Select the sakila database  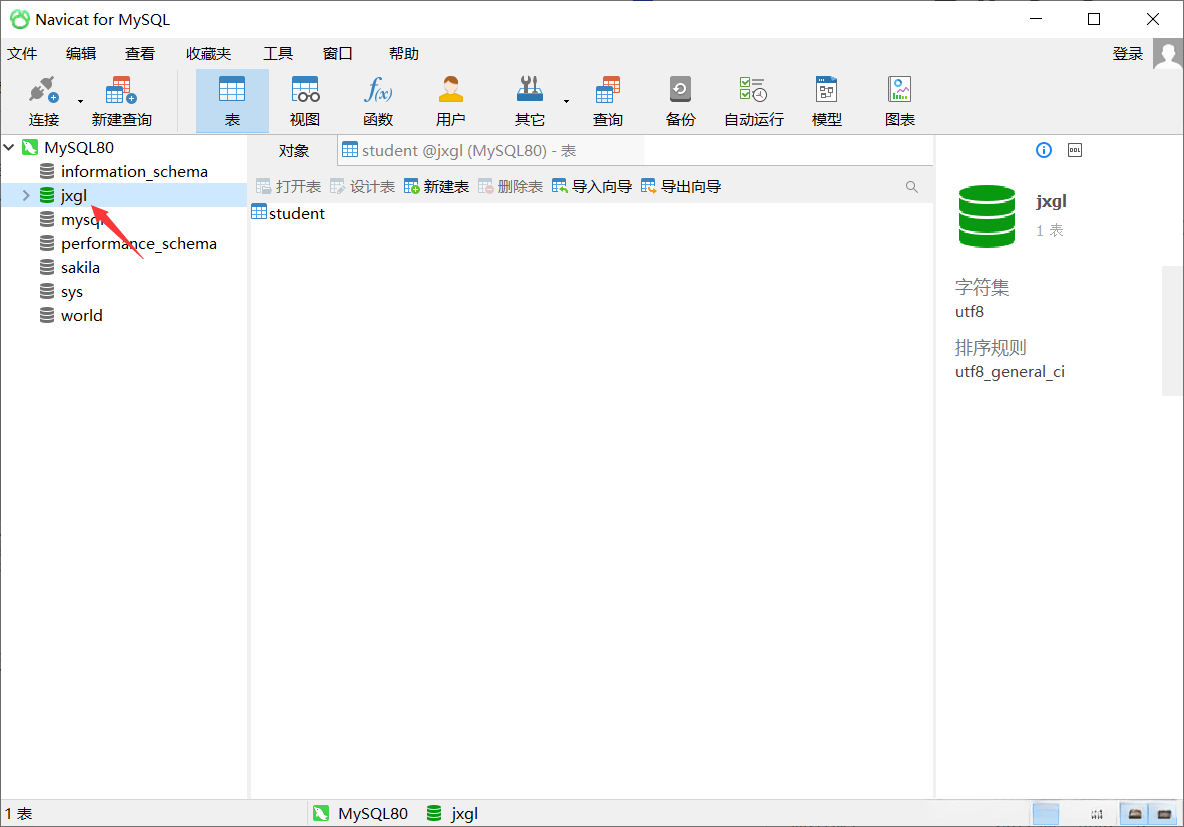pos(80,267)
